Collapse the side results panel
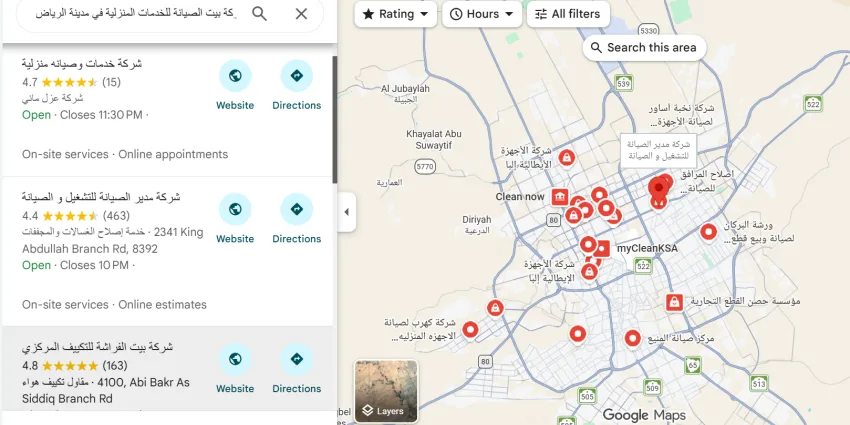This screenshot has height=425, width=850. (345, 212)
